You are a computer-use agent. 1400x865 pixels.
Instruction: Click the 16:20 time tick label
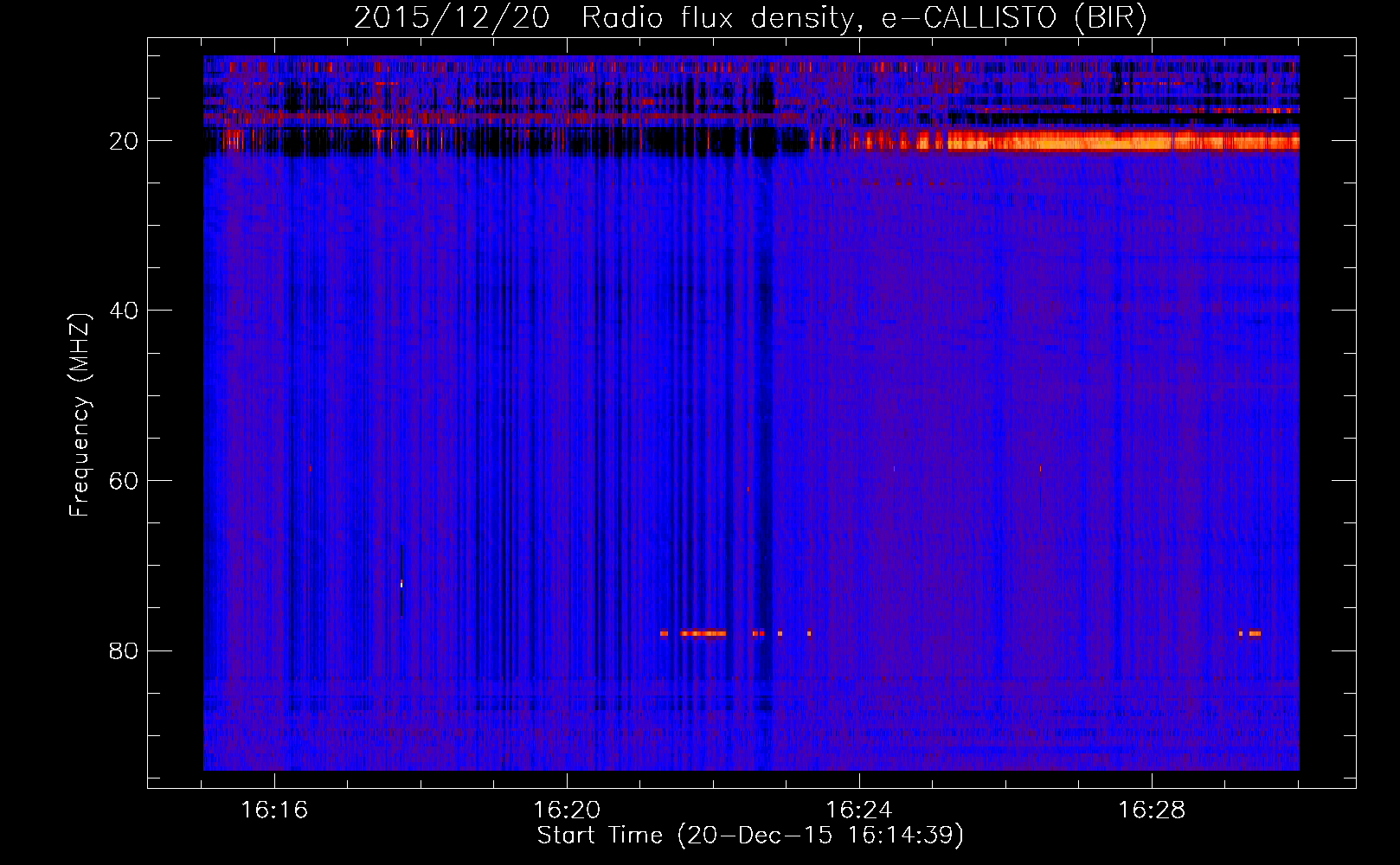[x=567, y=811]
